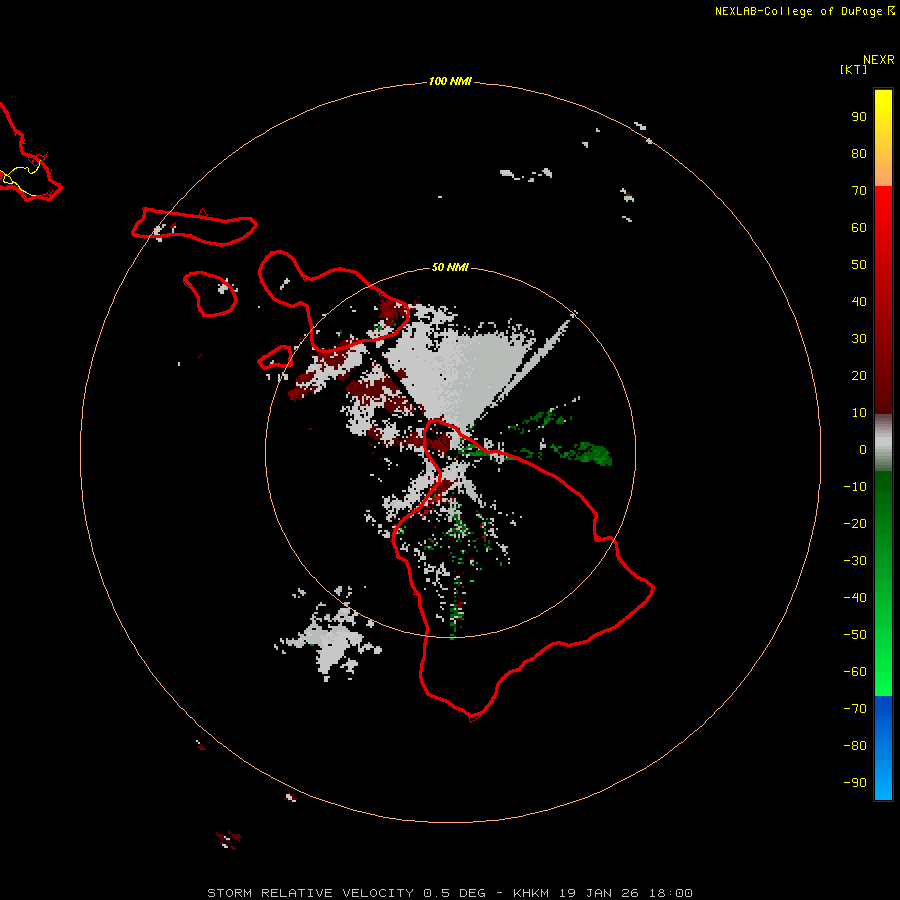Click the gray zero-velocity segment of color bar
The image size is (900, 900).
(x=883, y=443)
